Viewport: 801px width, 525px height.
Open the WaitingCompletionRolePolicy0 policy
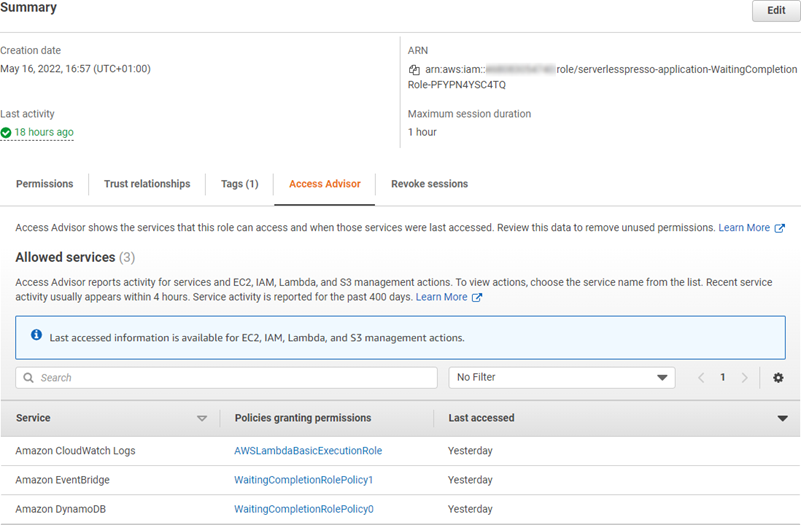coord(303,509)
